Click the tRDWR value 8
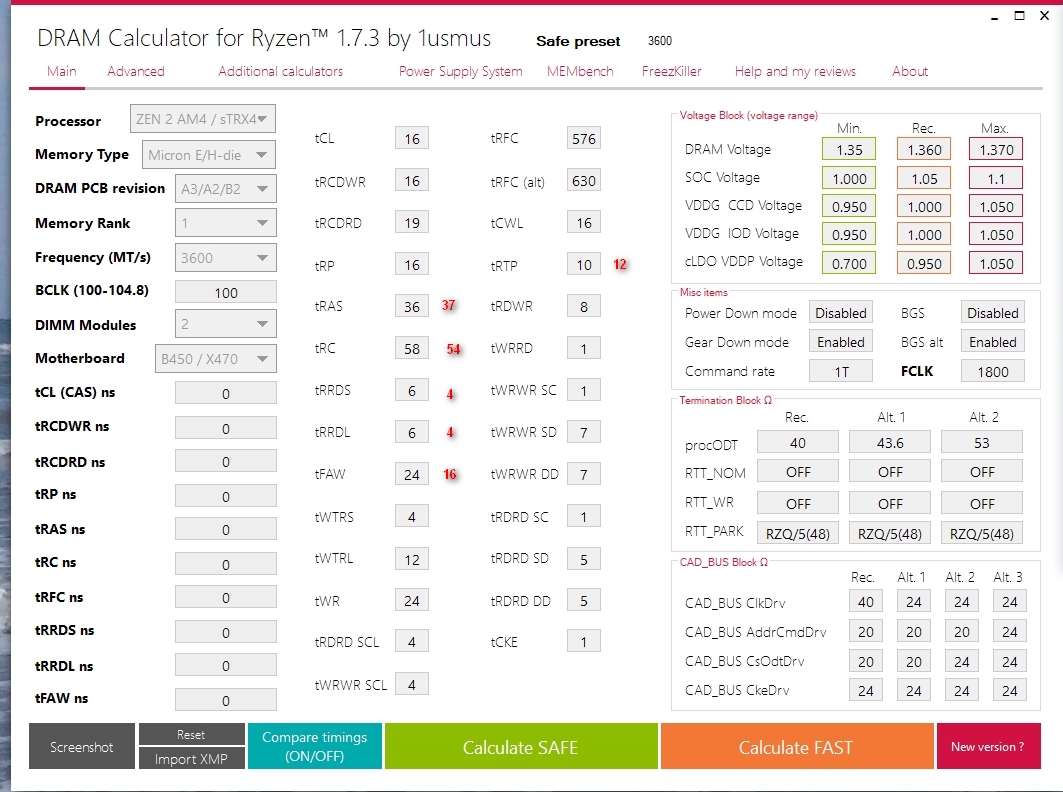This screenshot has height=792, width=1063. (x=584, y=306)
